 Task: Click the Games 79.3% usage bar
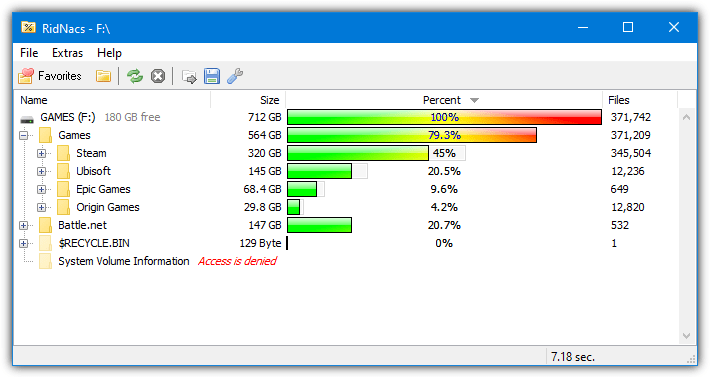click(412, 135)
